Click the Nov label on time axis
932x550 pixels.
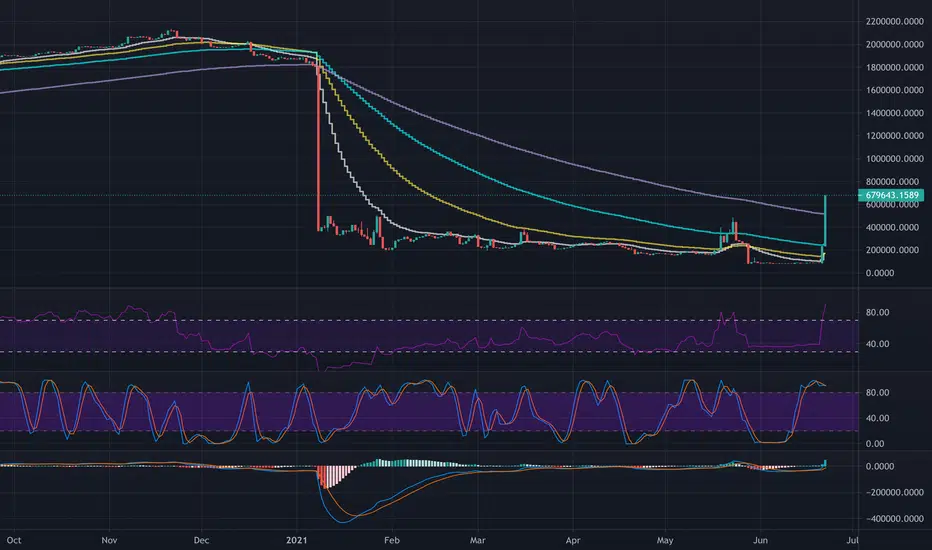(x=109, y=540)
